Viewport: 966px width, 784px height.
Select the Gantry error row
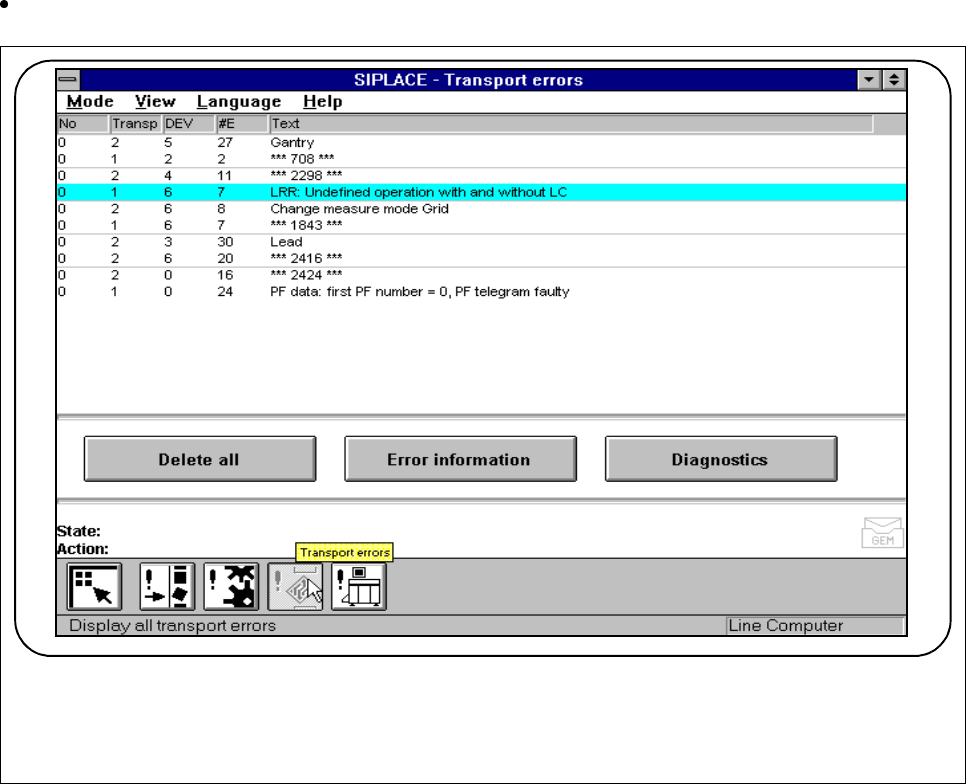(481, 142)
